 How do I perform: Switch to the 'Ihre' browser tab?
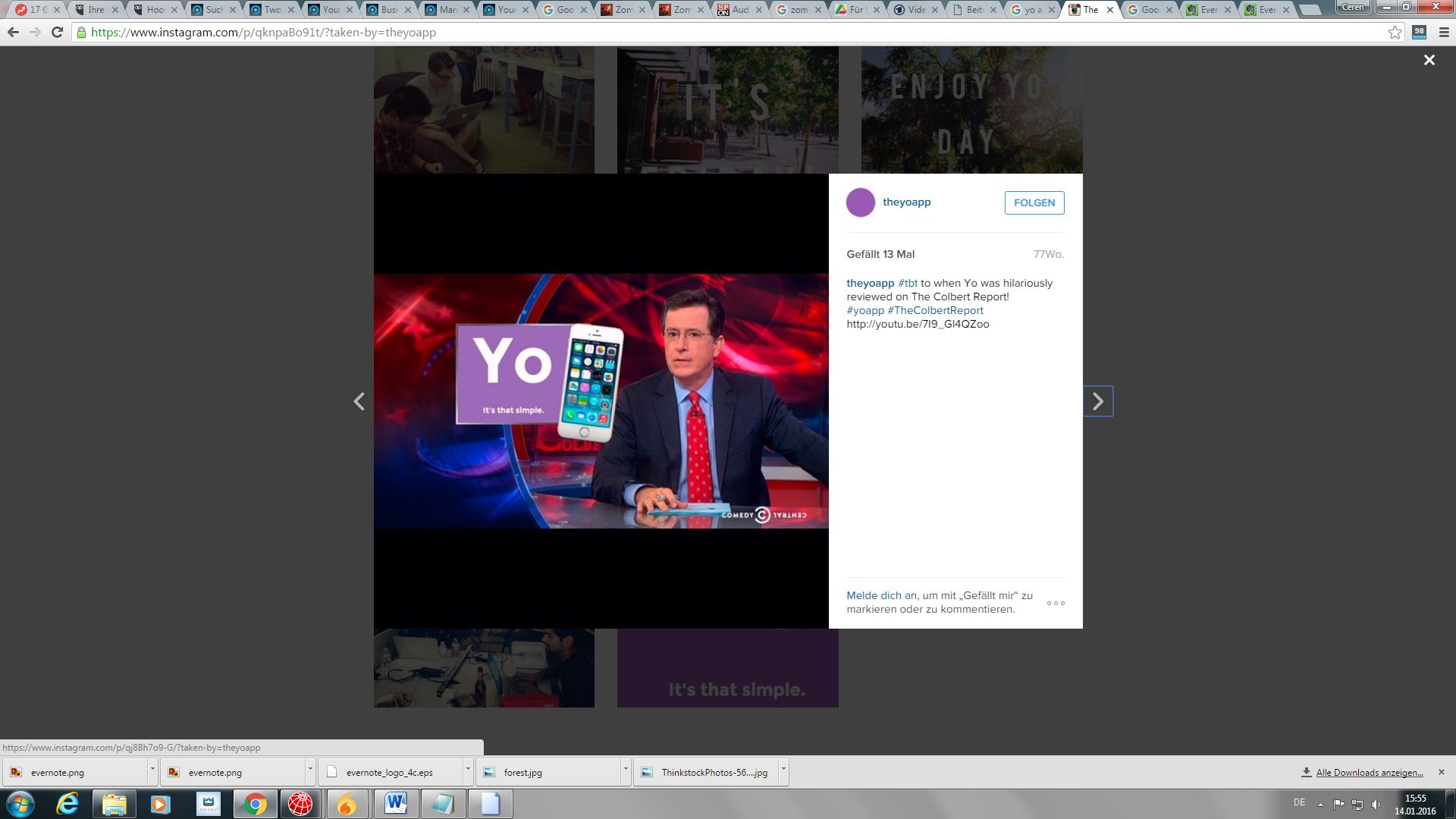tap(96, 10)
